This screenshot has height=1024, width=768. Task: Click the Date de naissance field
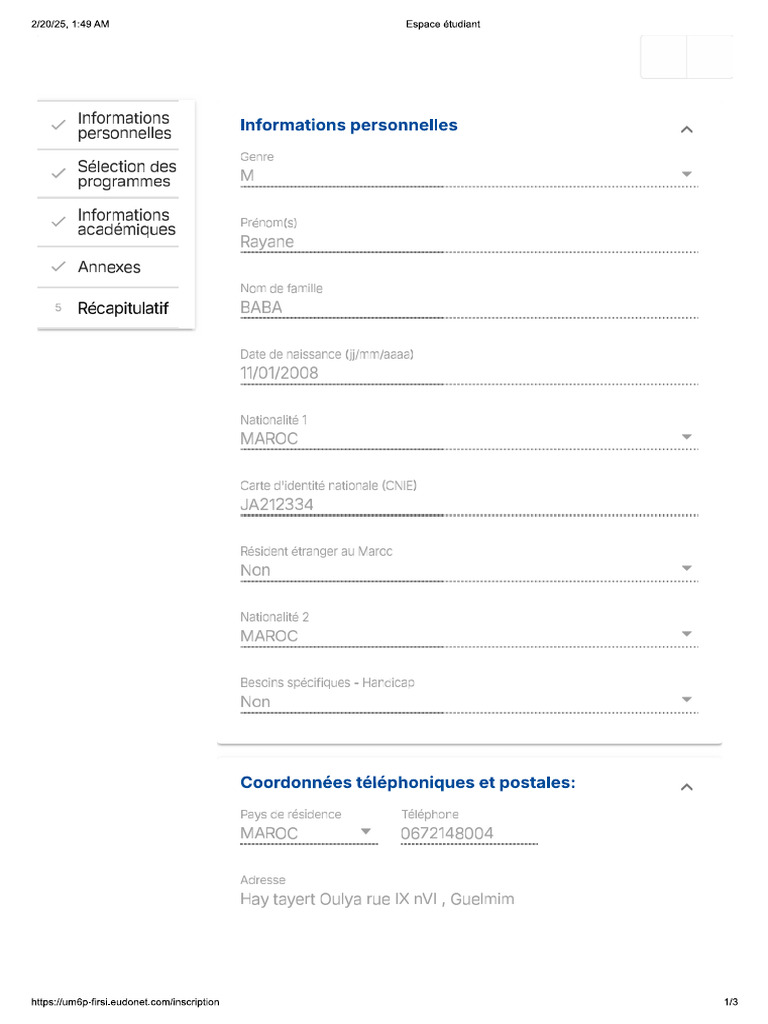(468, 373)
